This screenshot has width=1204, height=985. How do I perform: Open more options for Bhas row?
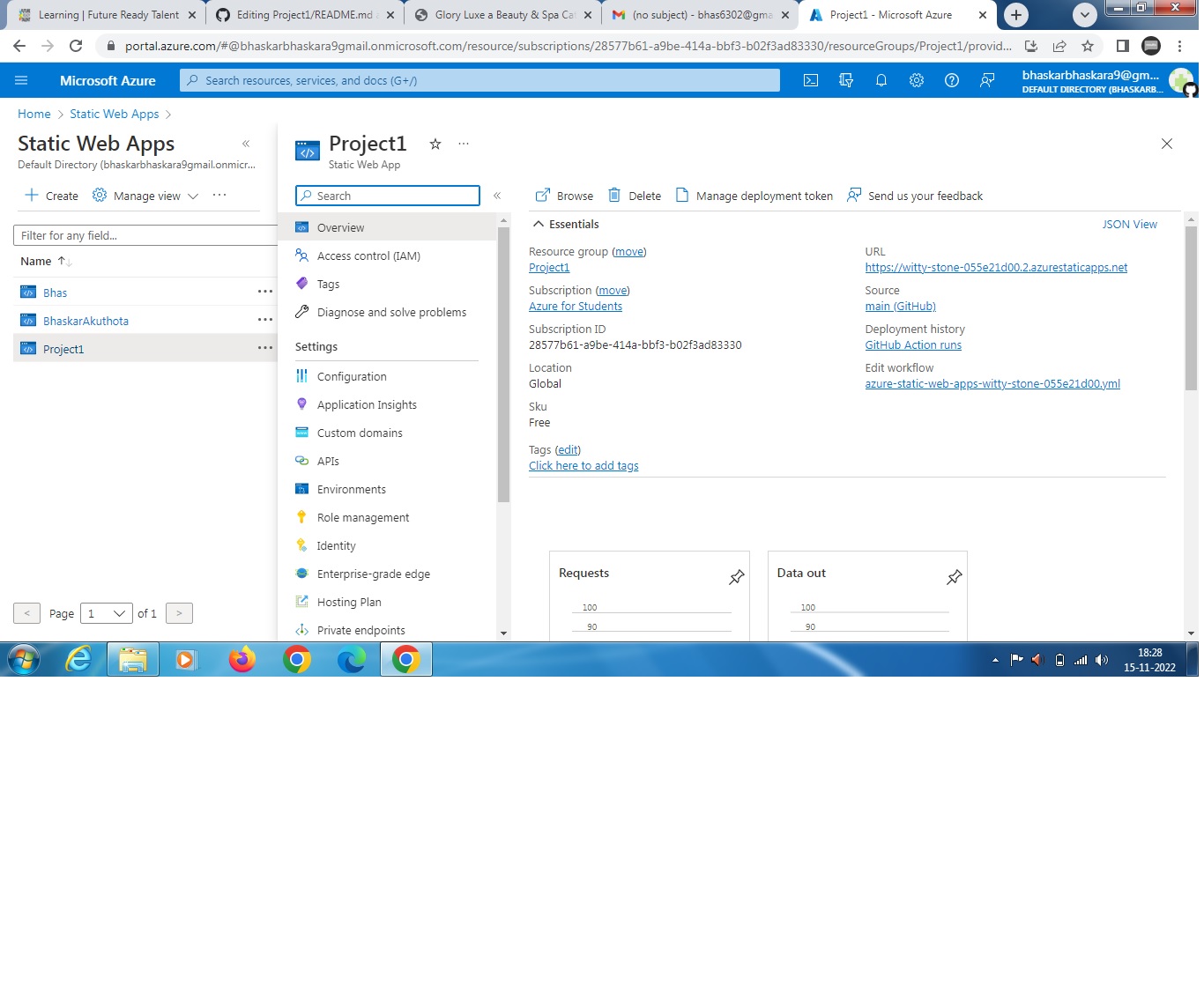pyautogui.click(x=265, y=292)
